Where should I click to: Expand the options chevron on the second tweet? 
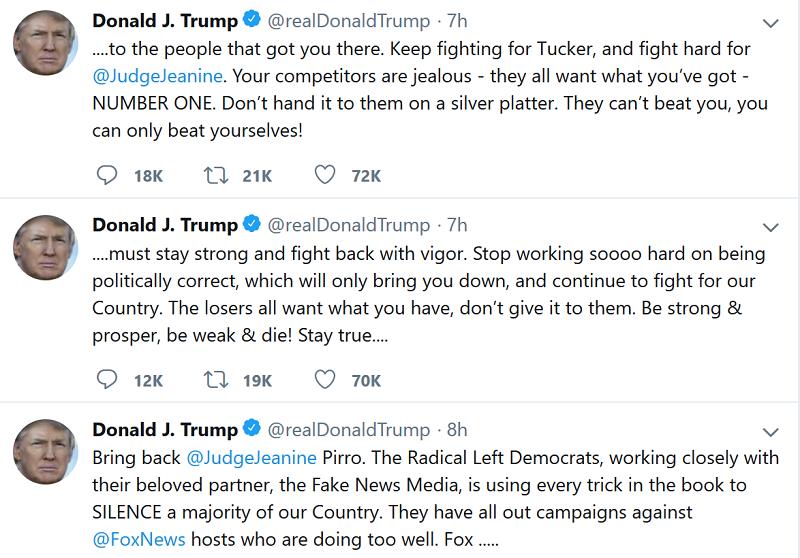[x=771, y=226]
